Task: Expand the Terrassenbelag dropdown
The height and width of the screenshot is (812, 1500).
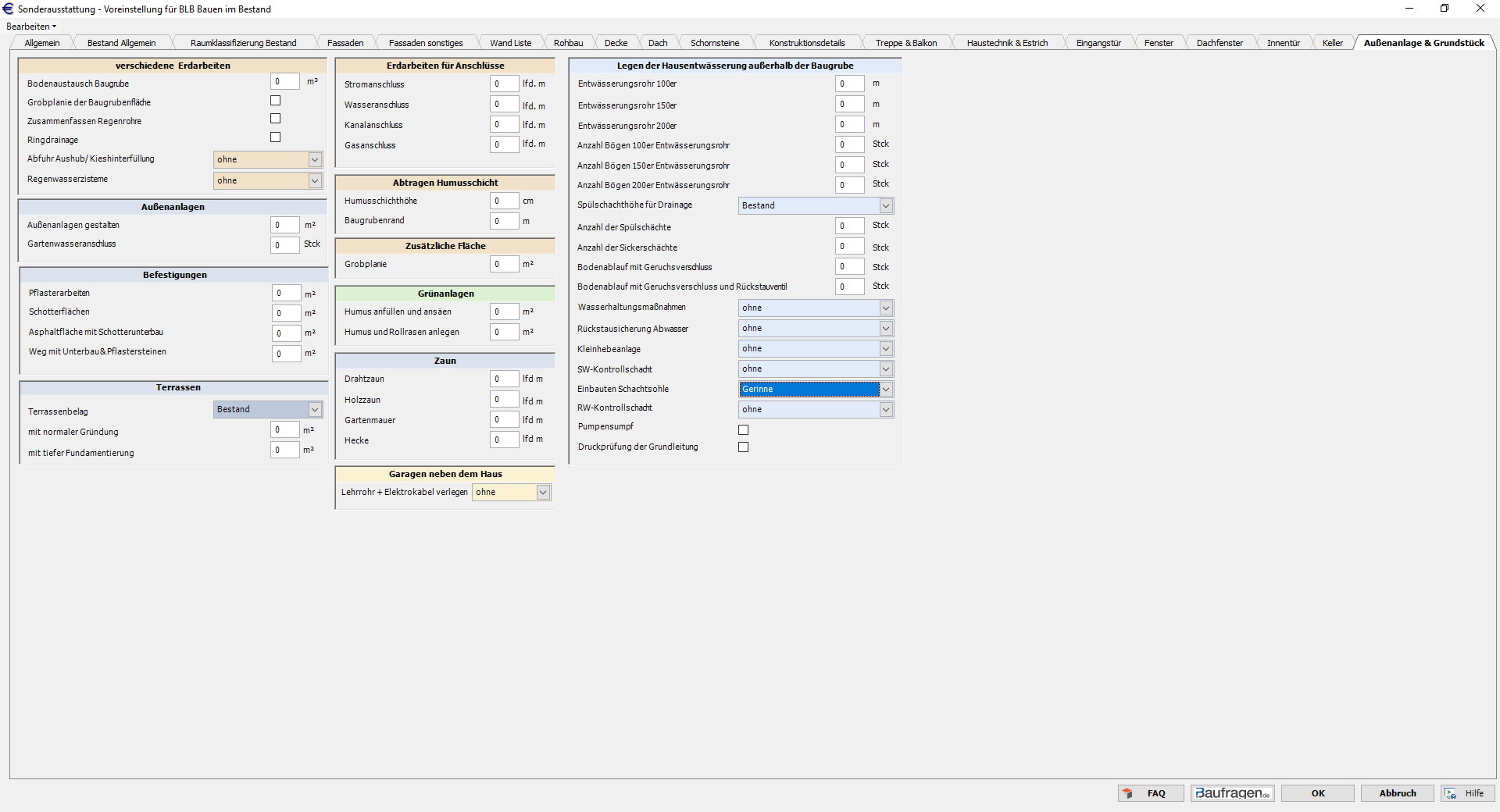Action: coord(314,410)
